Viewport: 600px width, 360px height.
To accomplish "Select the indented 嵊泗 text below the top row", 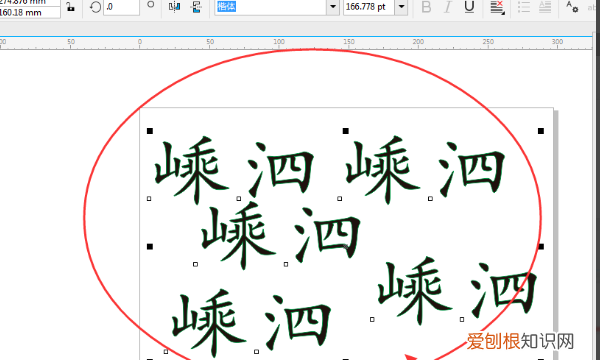I will pos(281,235).
